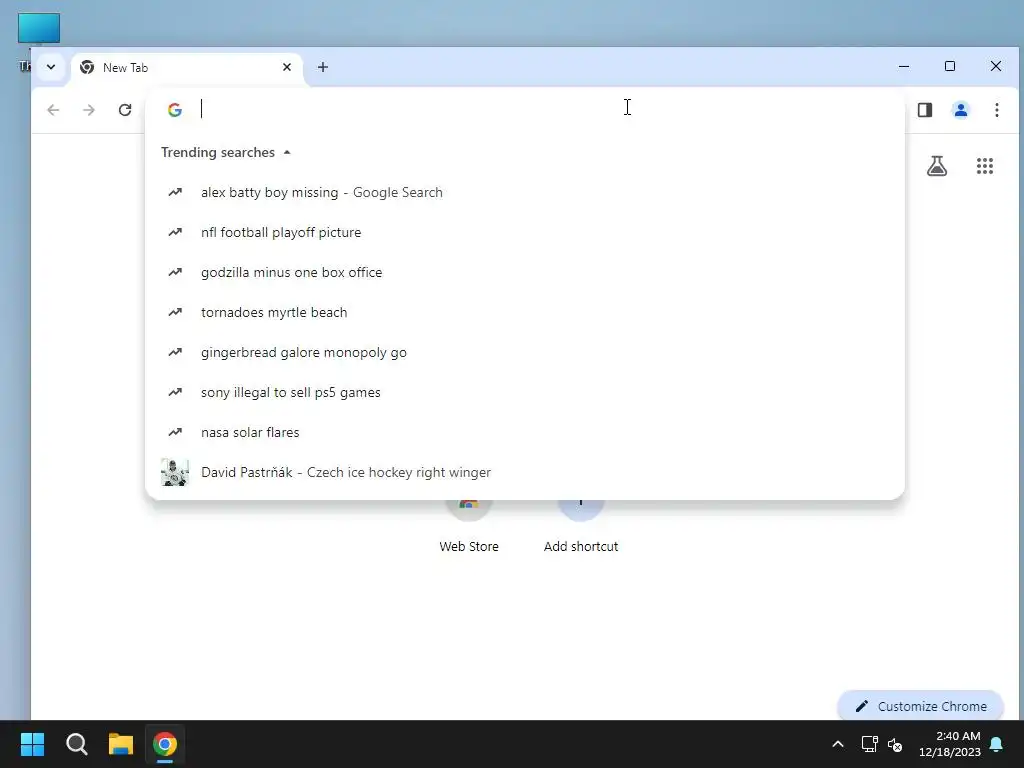Click the Google logo icon in address bar
1024x768 pixels.
pyautogui.click(x=174, y=110)
